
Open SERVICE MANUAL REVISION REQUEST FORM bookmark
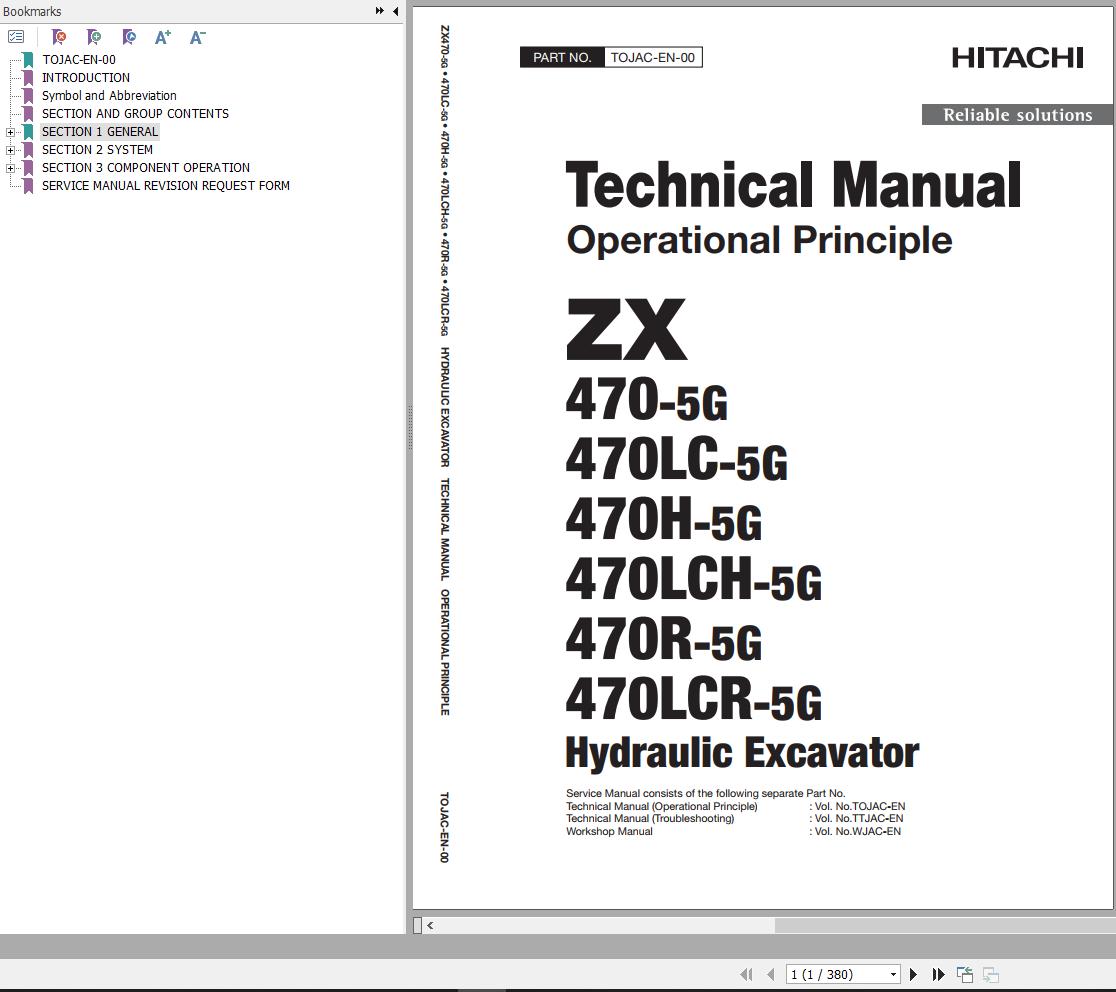tap(166, 185)
